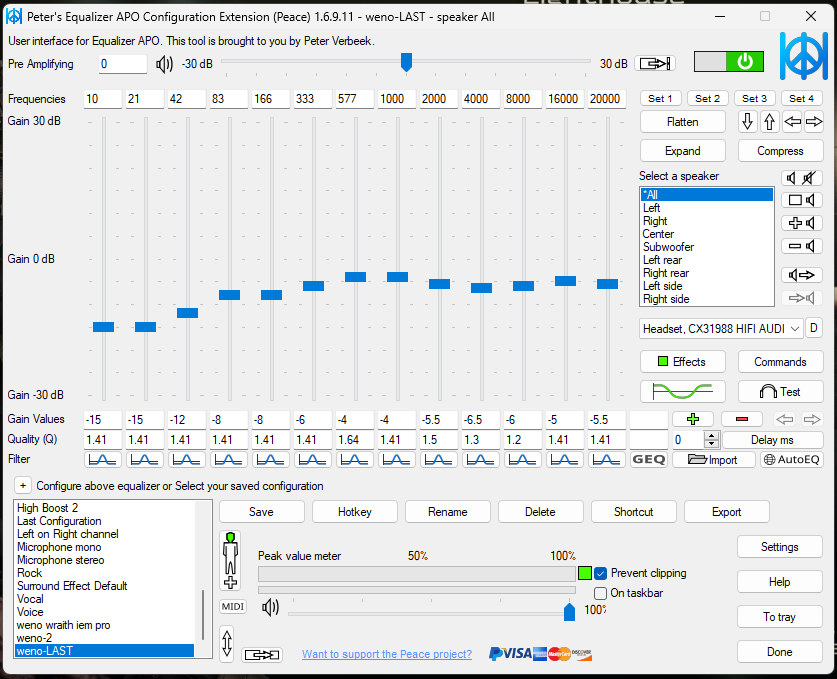The width and height of the screenshot is (837, 679).
Task: Click the Flatten button
Action: pyautogui.click(x=682, y=122)
